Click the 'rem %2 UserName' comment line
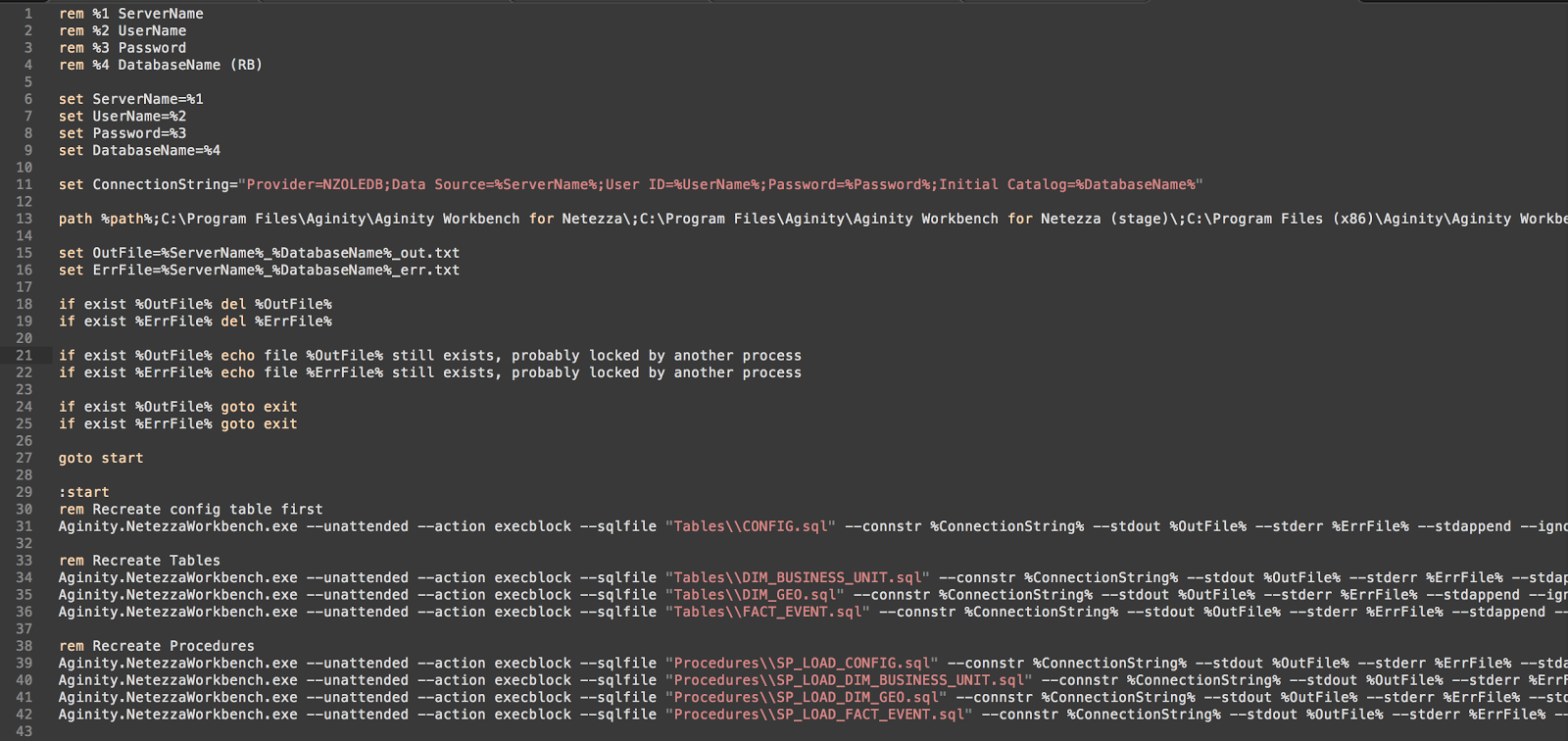Image resolution: width=1568 pixels, height=741 pixels. (x=122, y=30)
